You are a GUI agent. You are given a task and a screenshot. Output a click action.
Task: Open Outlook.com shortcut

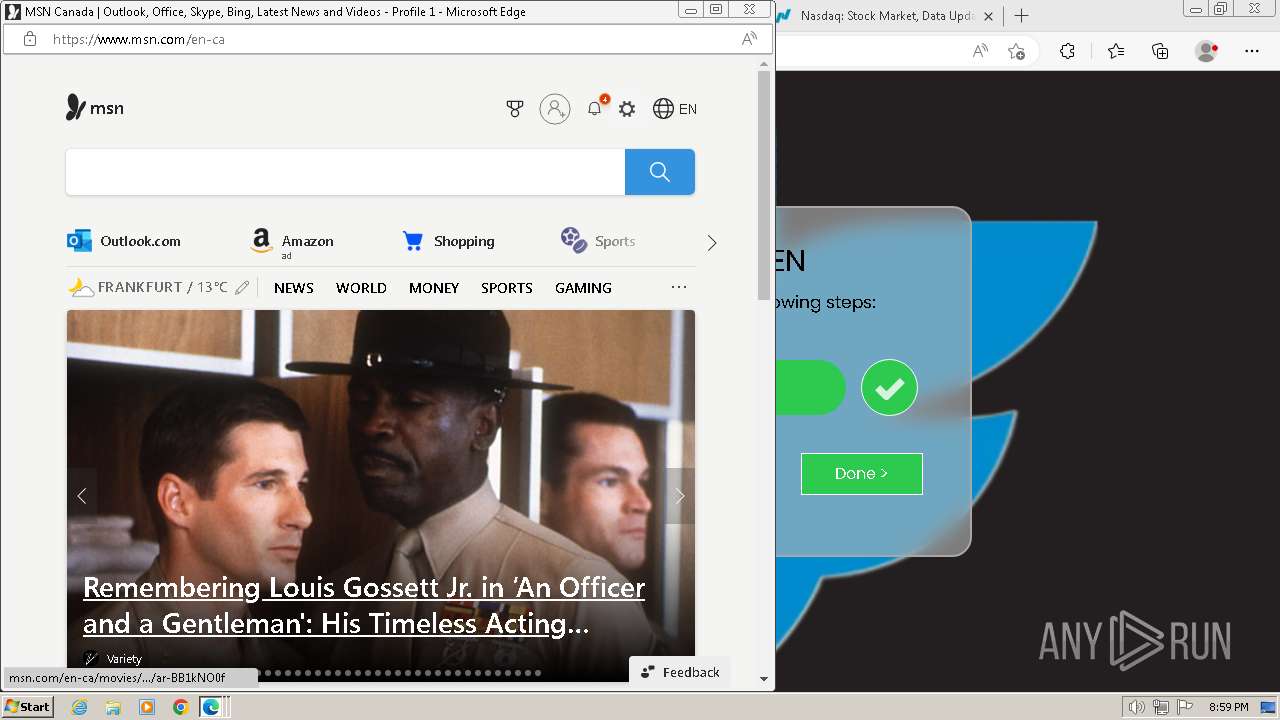(x=124, y=241)
